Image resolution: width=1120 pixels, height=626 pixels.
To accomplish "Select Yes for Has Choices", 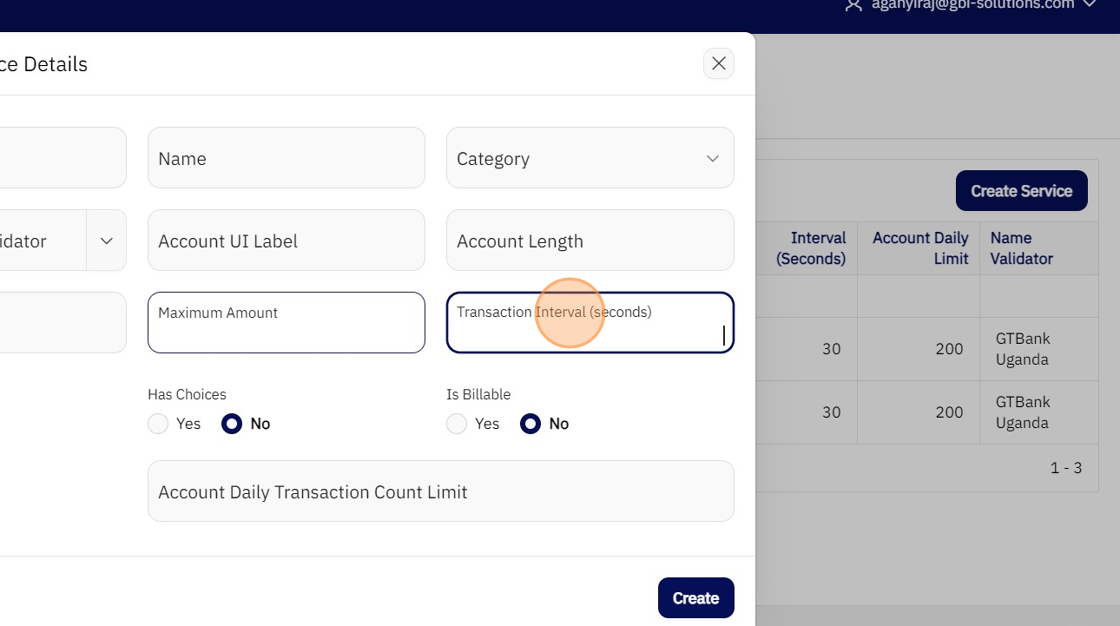I will [158, 424].
